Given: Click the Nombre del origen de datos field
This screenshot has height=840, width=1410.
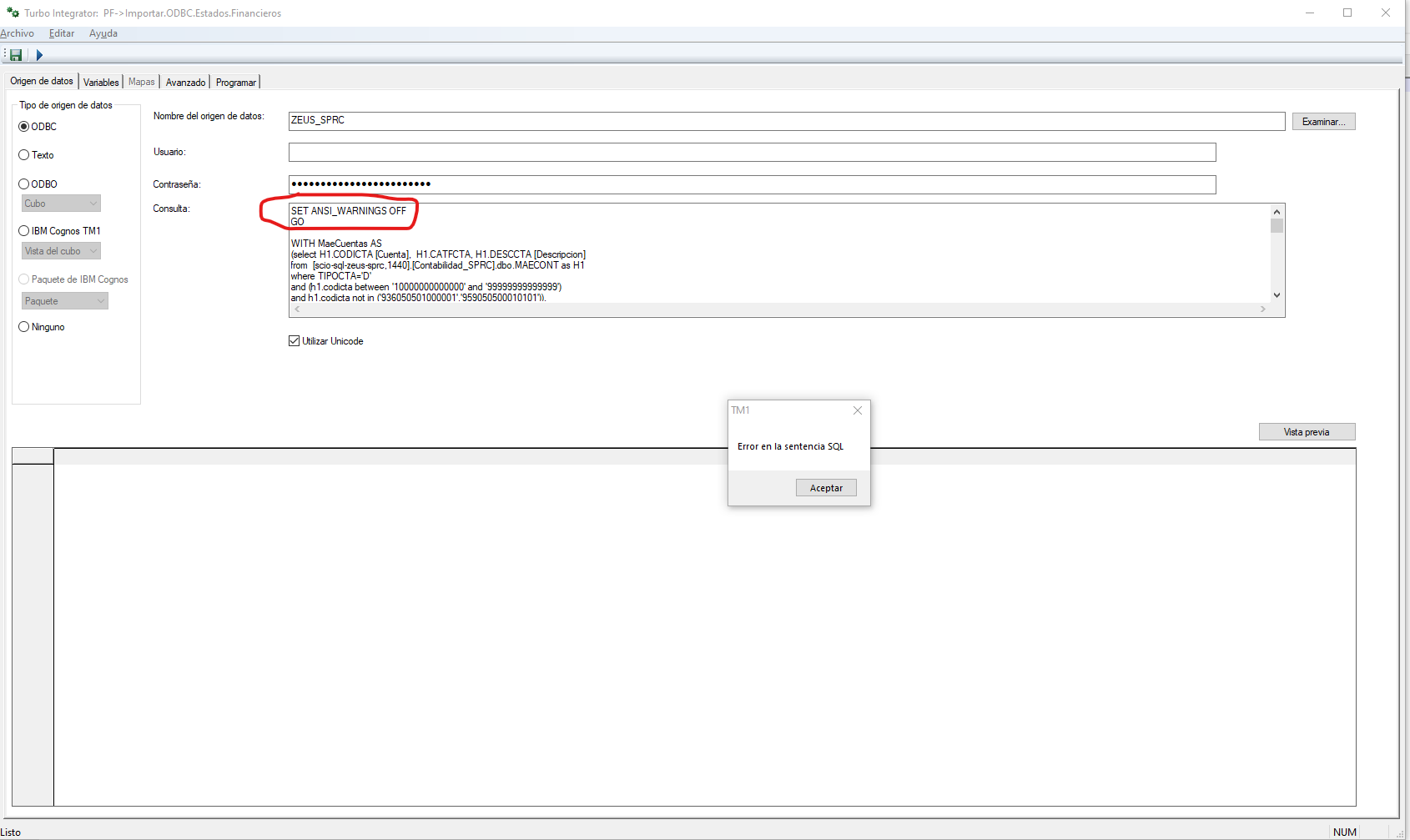Looking at the screenshot, I should pyautogui.click(x=787, y=121).
